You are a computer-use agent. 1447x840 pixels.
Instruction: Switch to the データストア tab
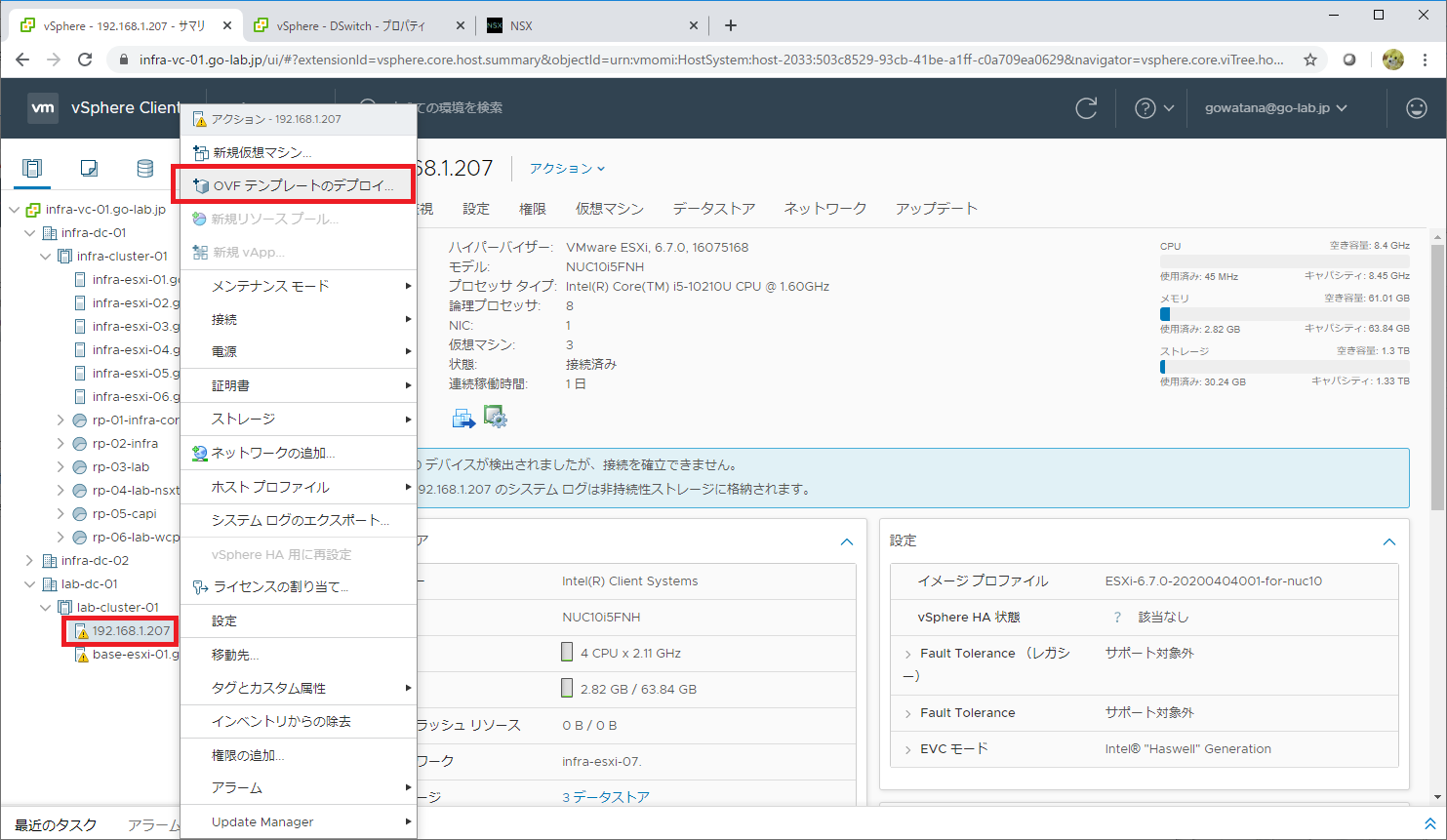pyautogui.click(x=714, y=209)
